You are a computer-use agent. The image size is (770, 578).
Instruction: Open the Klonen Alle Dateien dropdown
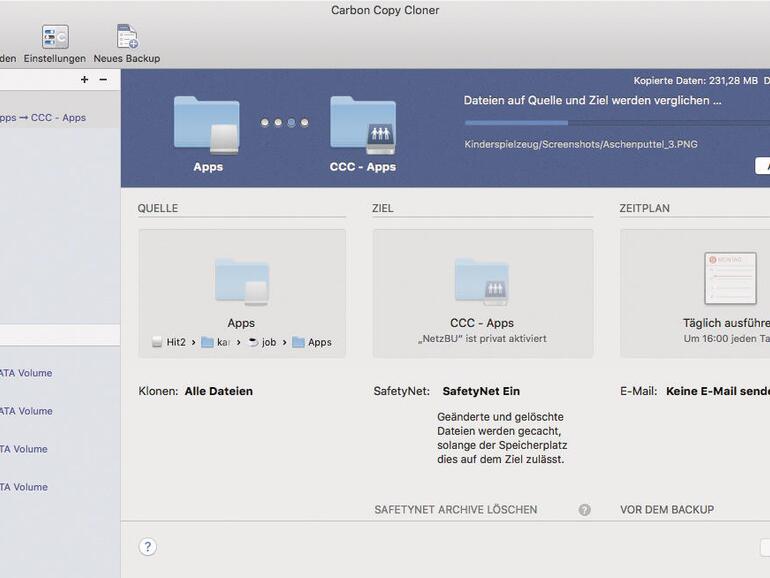click(x=219, y=391)
